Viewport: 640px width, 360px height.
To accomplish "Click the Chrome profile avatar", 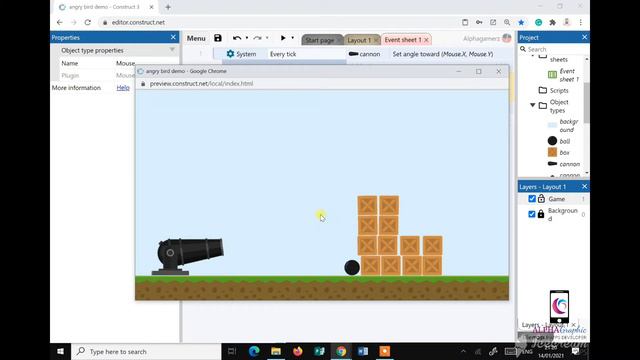I will 567,22.
